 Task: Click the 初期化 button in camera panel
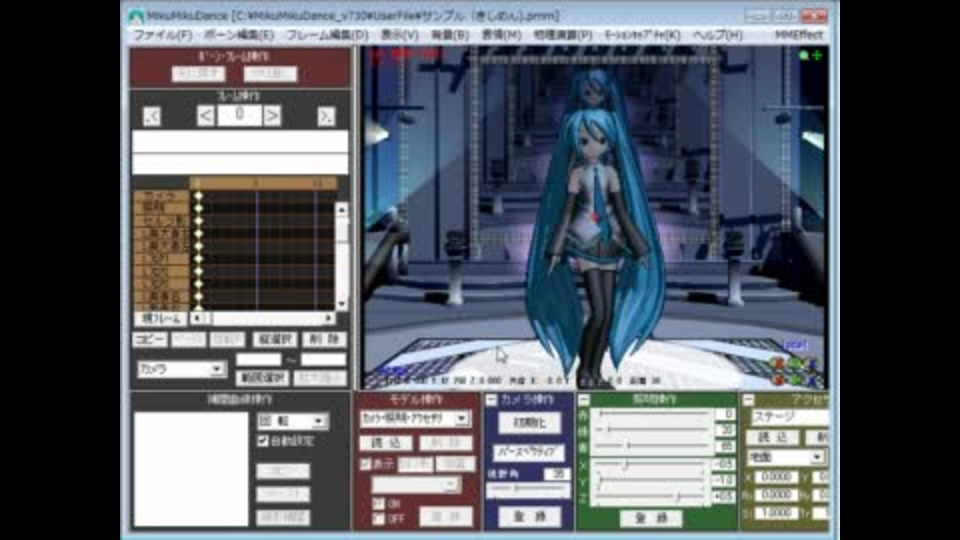pyautogui.click(x=530, y=422)
